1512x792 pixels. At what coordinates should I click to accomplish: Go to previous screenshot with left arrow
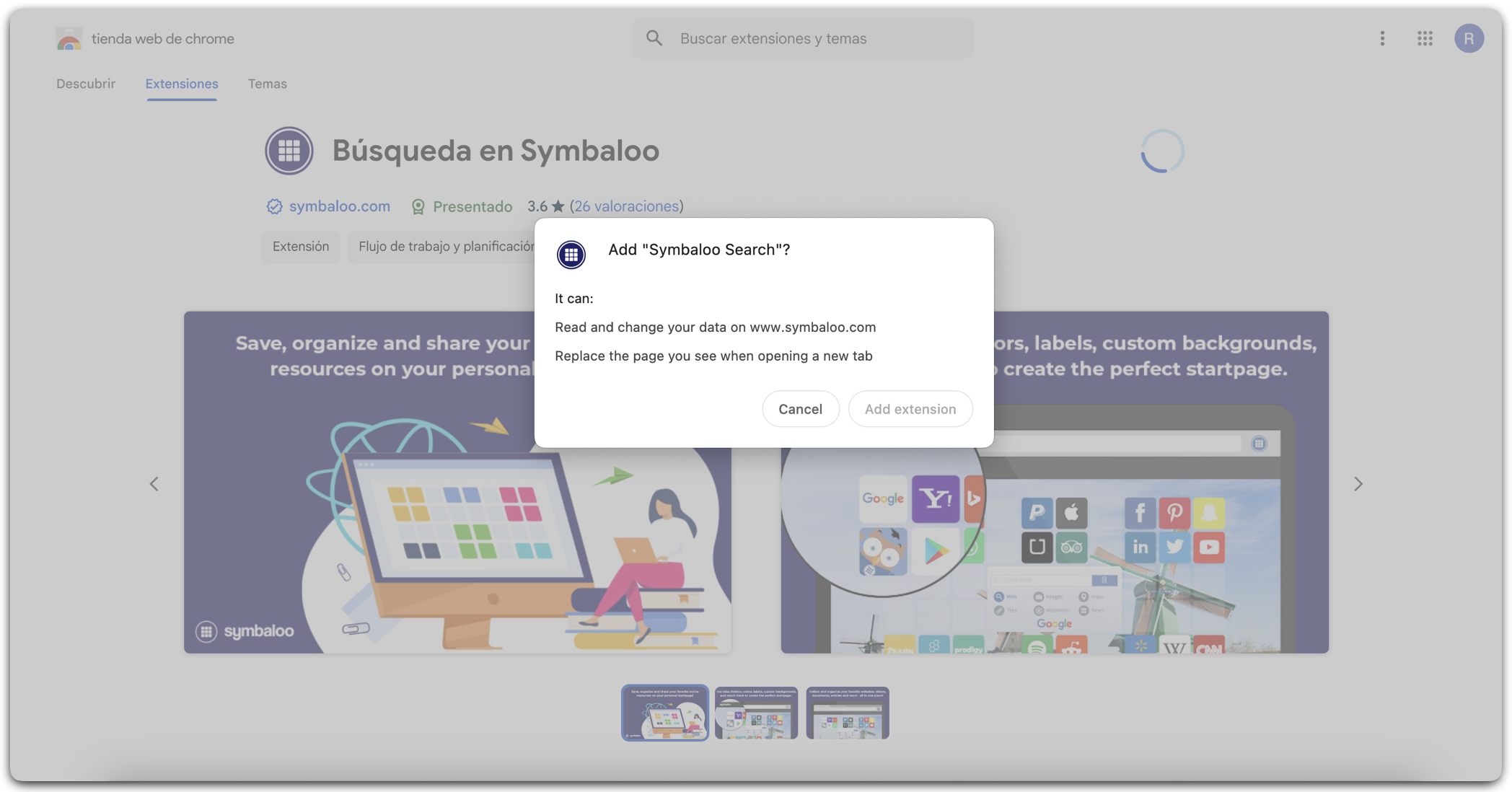[x=154, y=483]
